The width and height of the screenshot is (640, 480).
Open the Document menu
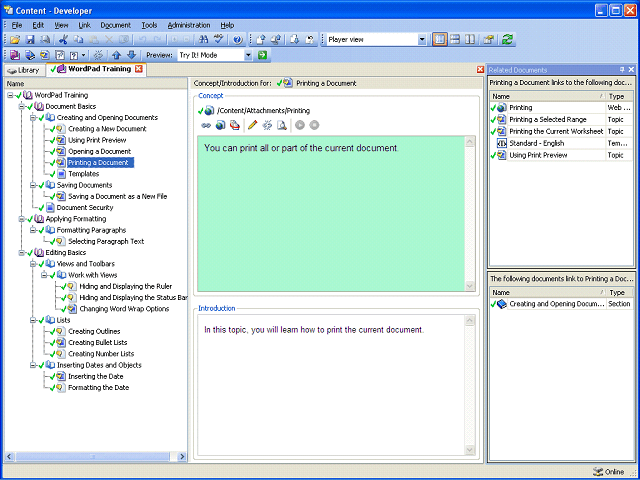coord(116,25)
